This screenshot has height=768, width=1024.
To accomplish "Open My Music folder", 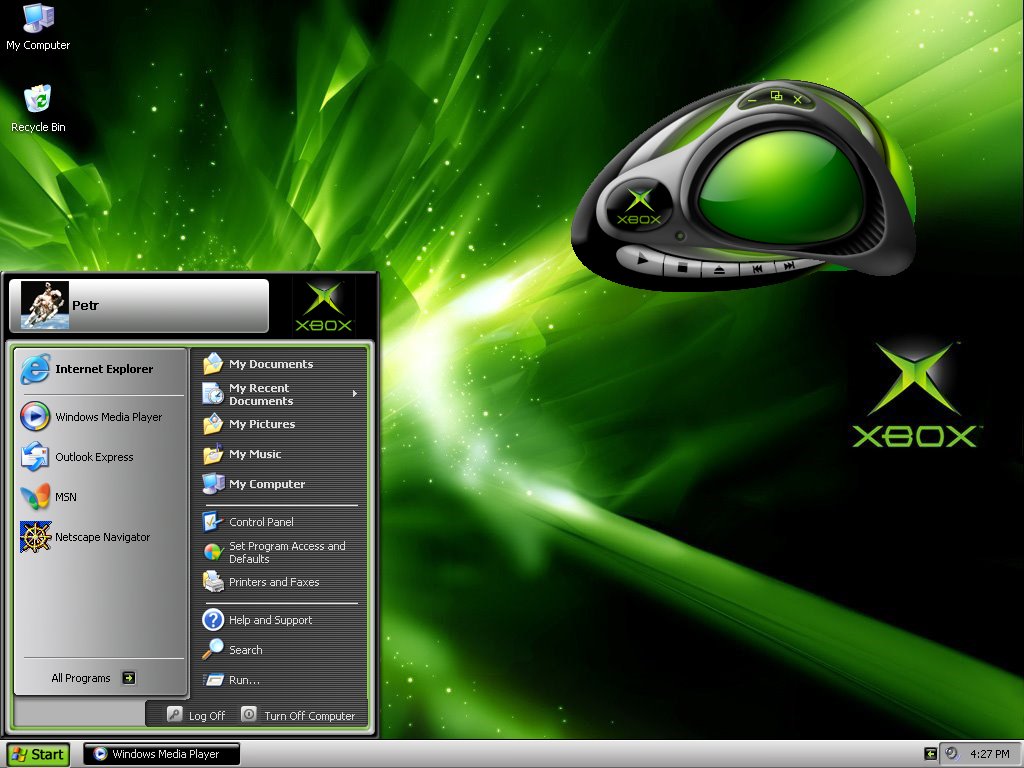I will [280, 454].
